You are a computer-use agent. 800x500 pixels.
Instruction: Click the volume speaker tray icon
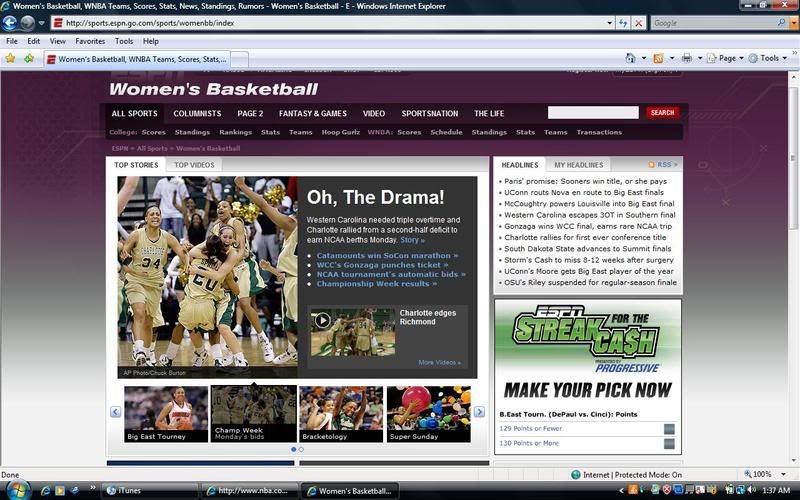(751, 490)
